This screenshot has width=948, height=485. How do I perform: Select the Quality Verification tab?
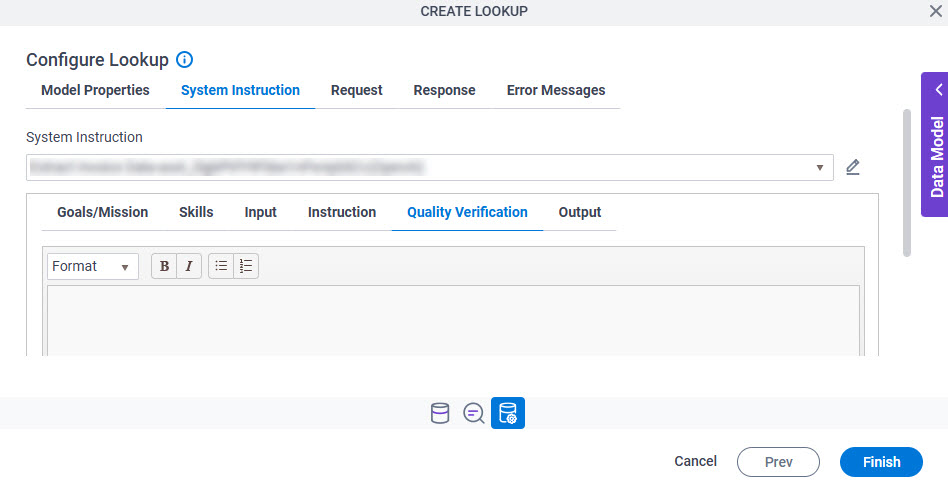[x=467, y=212]
